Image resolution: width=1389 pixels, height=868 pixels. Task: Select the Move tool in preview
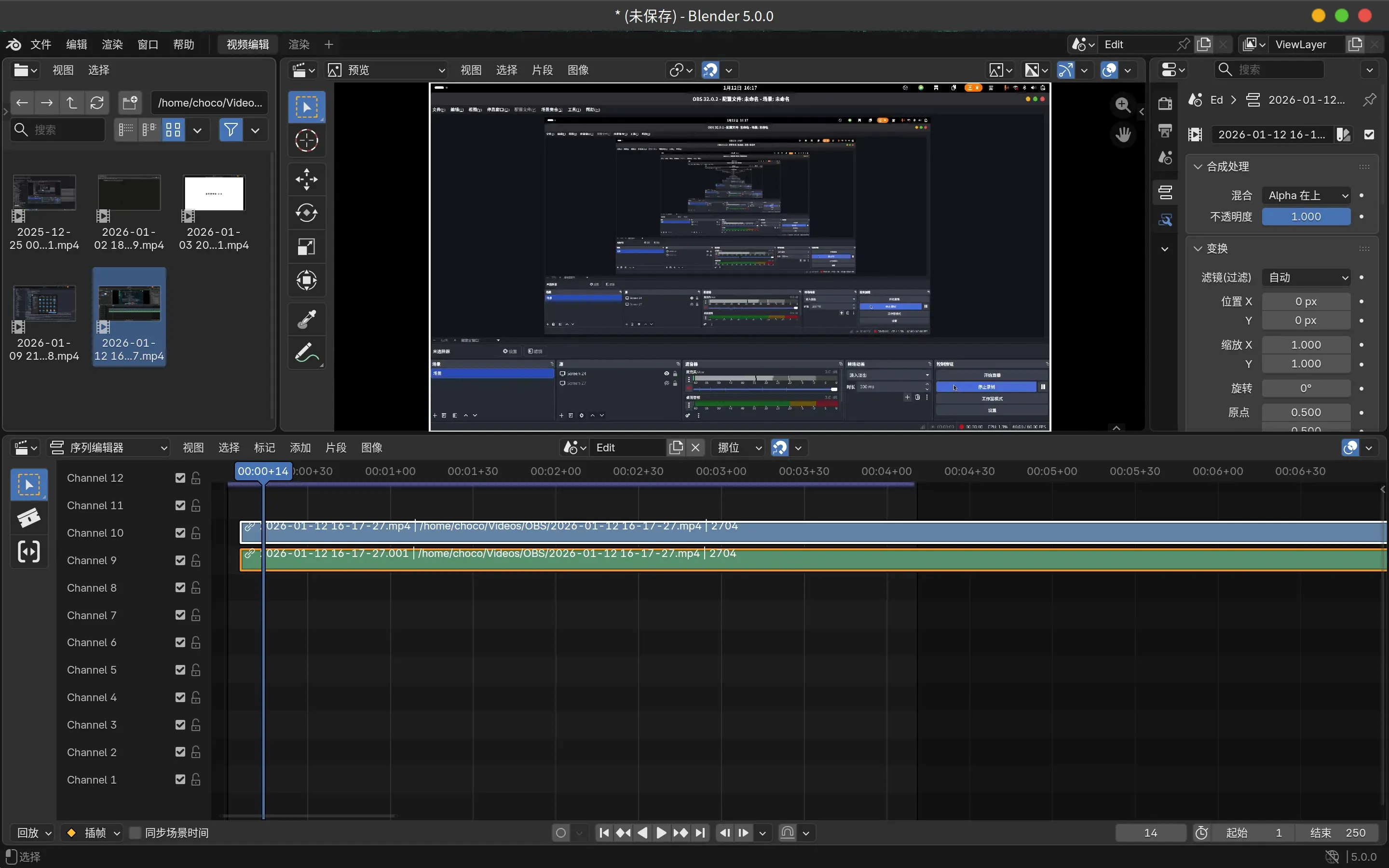tap(307, 179)
